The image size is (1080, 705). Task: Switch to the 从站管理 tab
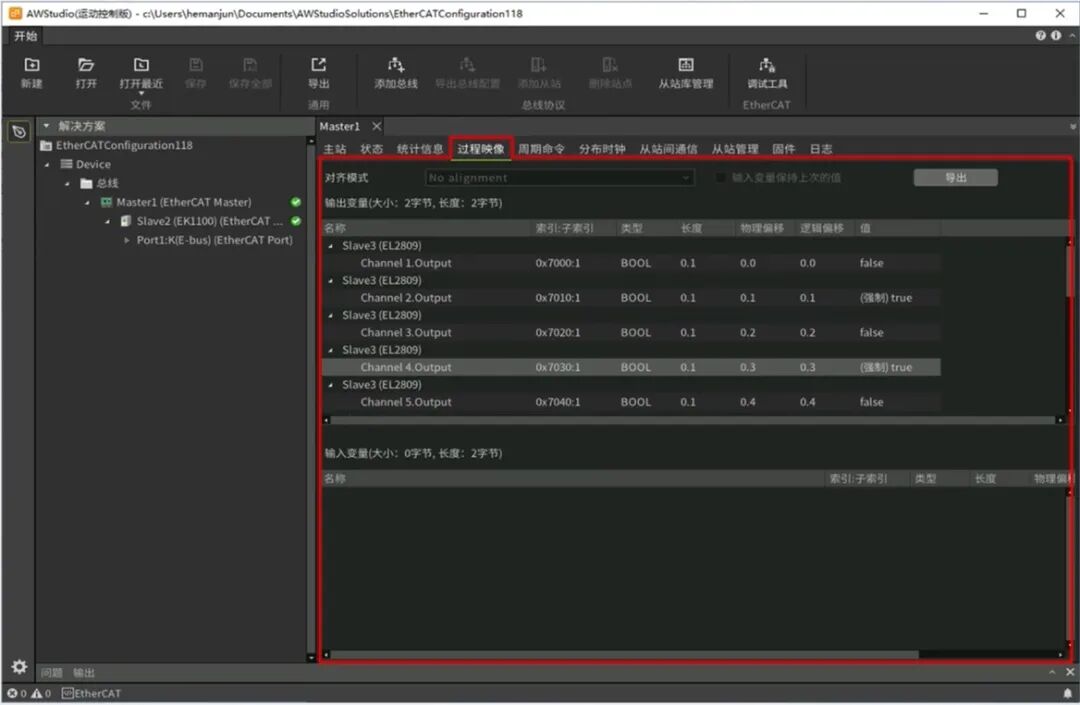[x=734, y=149]
